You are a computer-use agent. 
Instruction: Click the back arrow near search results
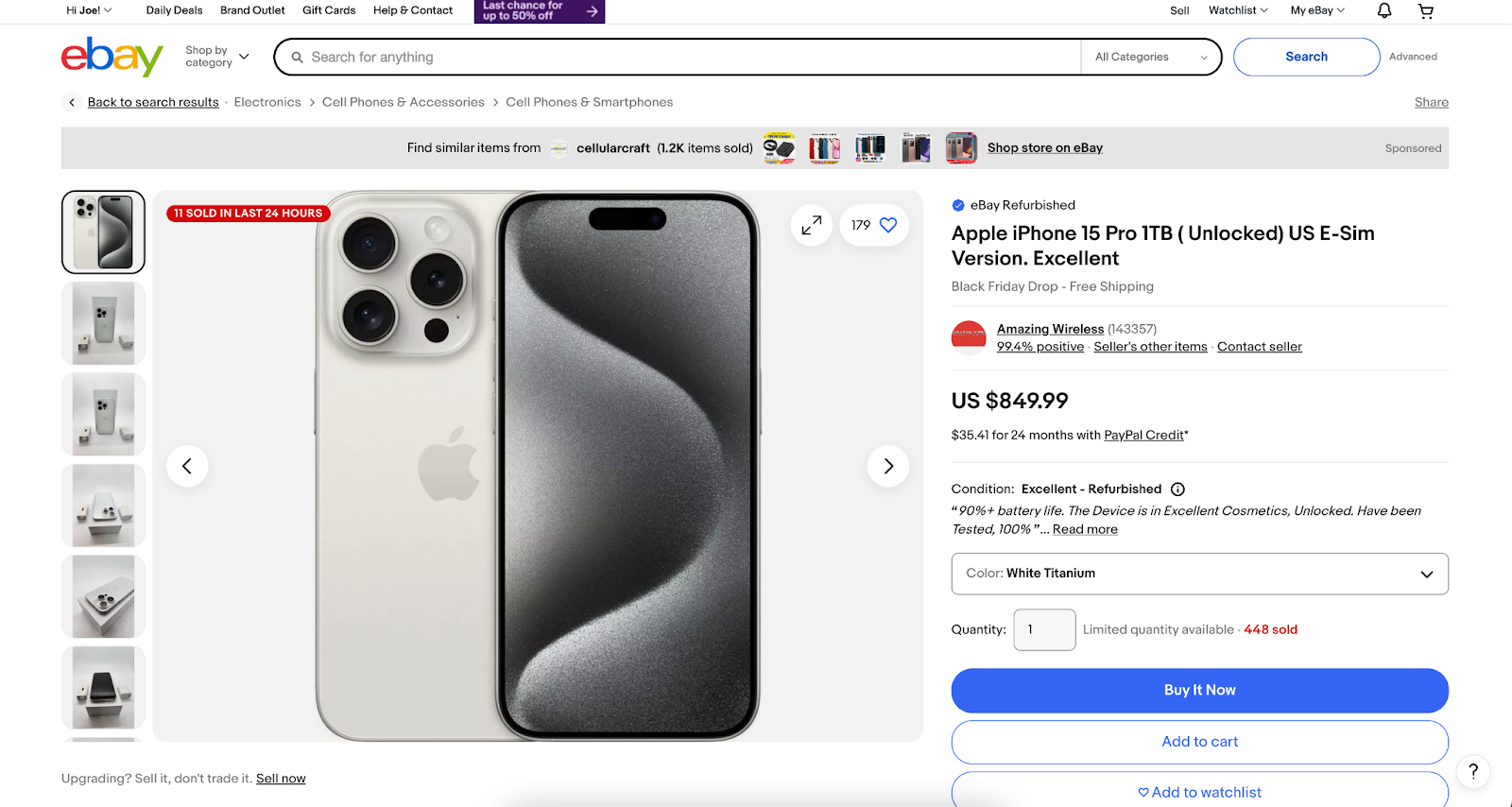coord(71,102)
